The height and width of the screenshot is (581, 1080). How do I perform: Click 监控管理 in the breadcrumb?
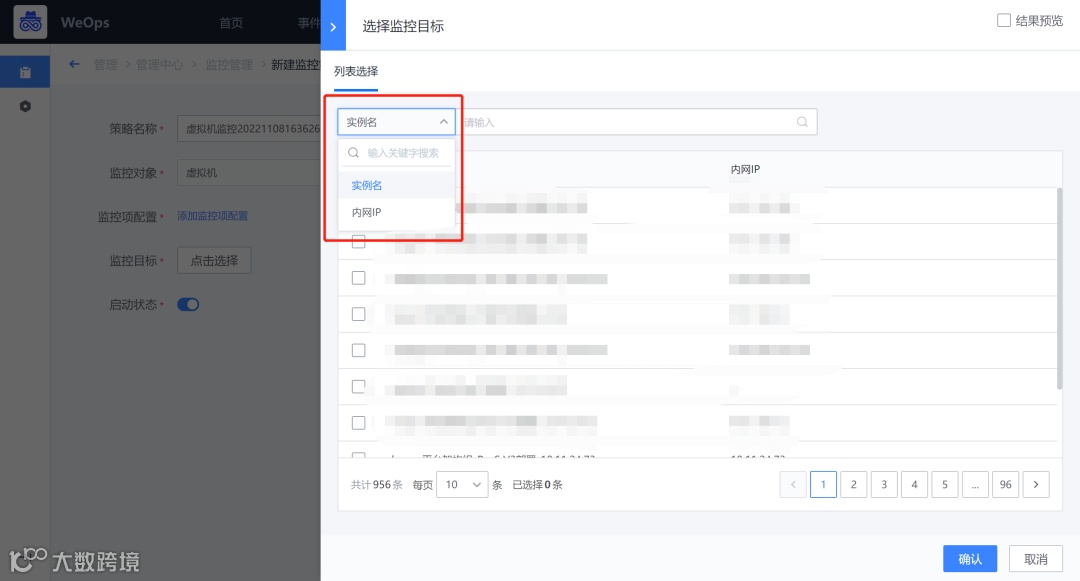click(x=229, y=65)
